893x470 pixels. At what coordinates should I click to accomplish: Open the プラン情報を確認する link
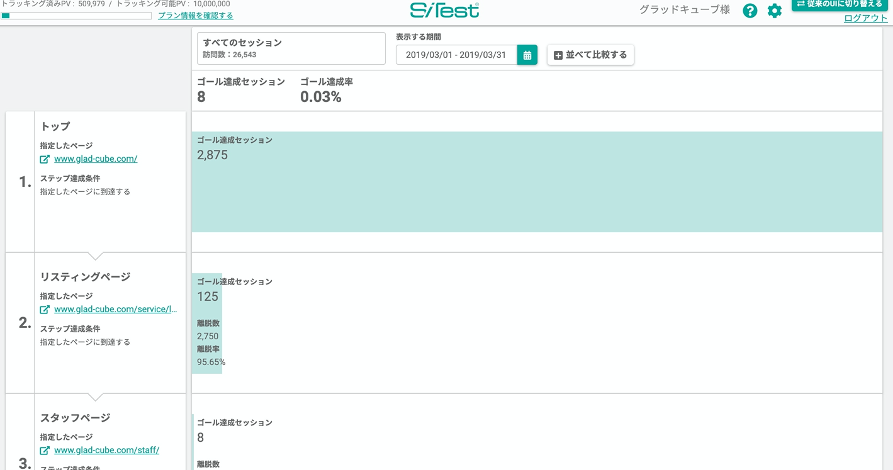click(196, 16)
